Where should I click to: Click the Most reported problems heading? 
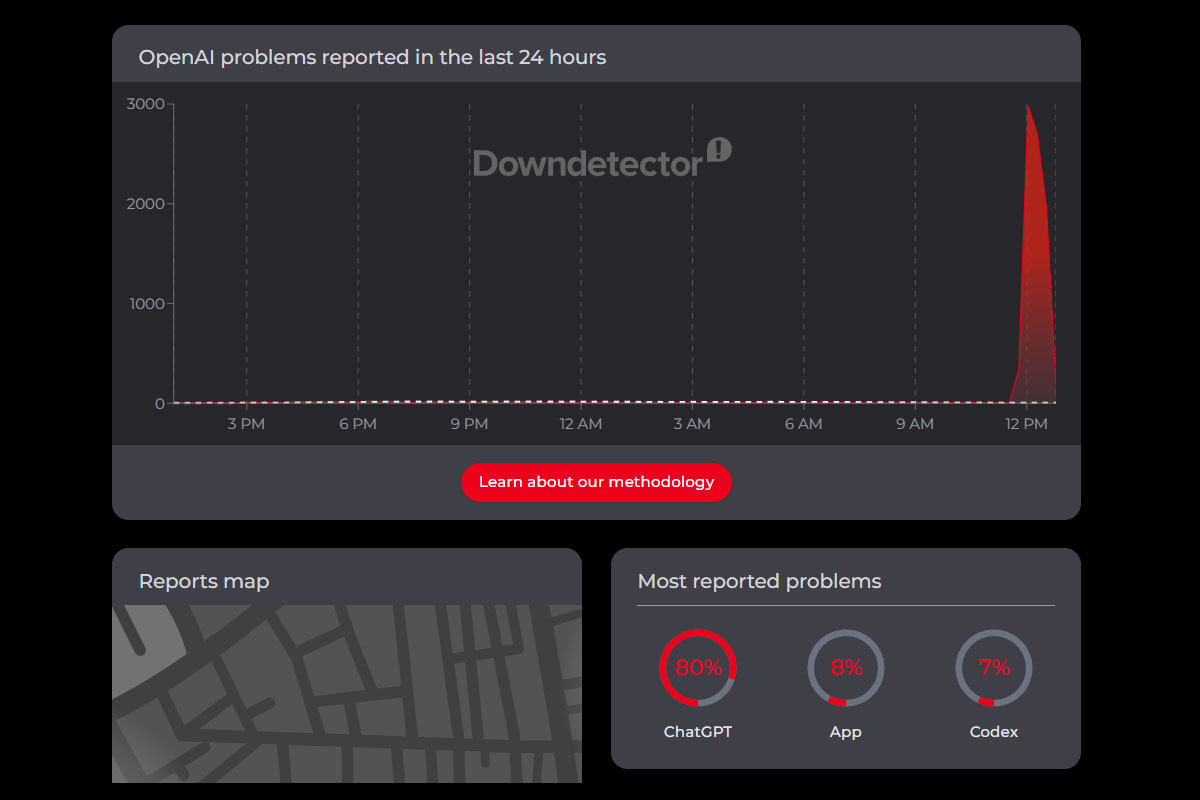tap(759, 581)
